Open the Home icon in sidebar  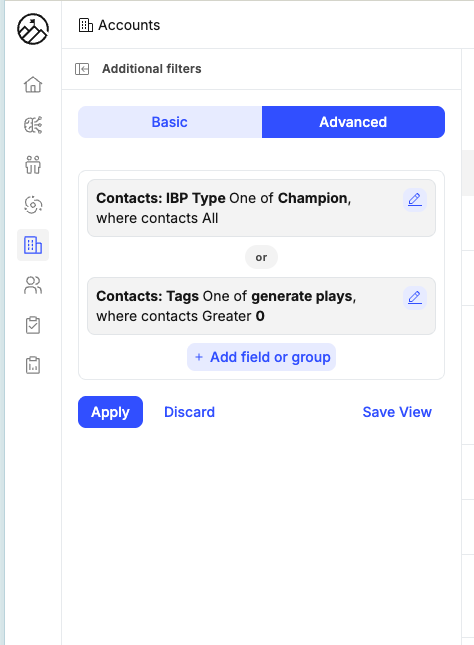tap(33, 85)
